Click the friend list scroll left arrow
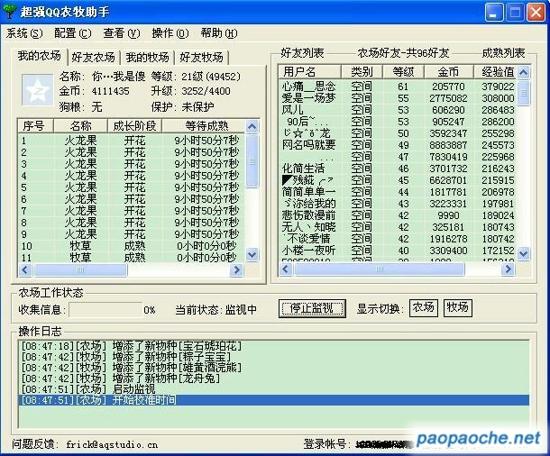550x456 pixels. click(286, 269)
